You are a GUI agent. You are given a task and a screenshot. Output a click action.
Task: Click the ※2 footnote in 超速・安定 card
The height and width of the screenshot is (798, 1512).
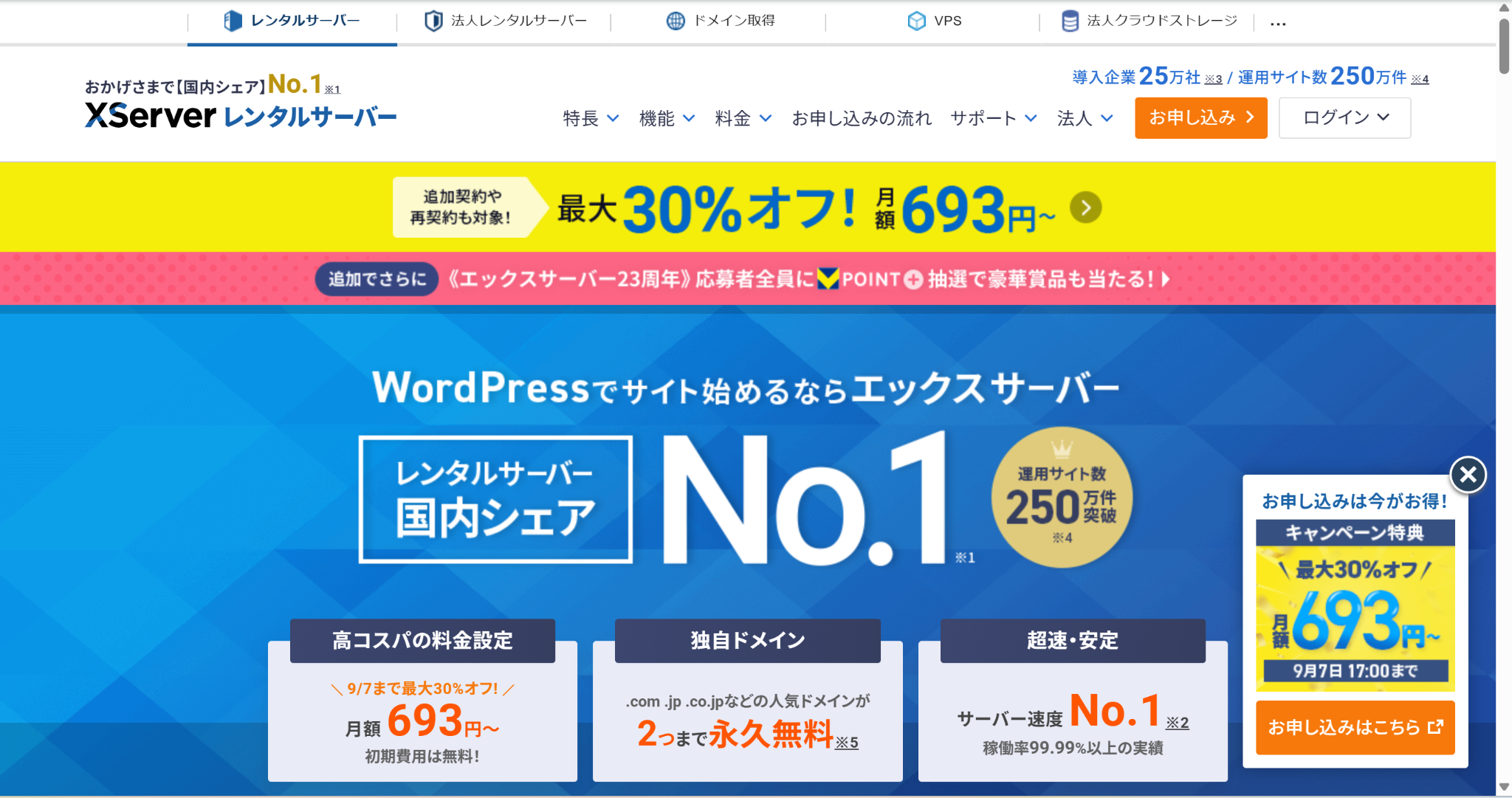[x=1178, y=723]
